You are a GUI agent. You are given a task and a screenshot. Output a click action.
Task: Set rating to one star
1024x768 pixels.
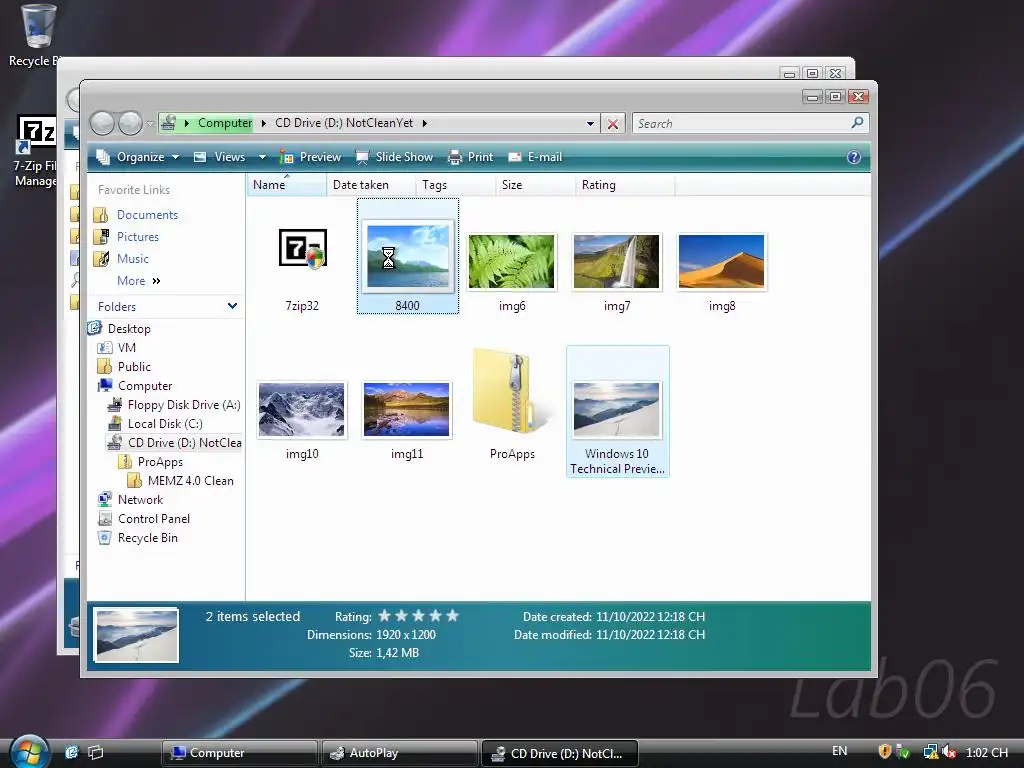385,615
